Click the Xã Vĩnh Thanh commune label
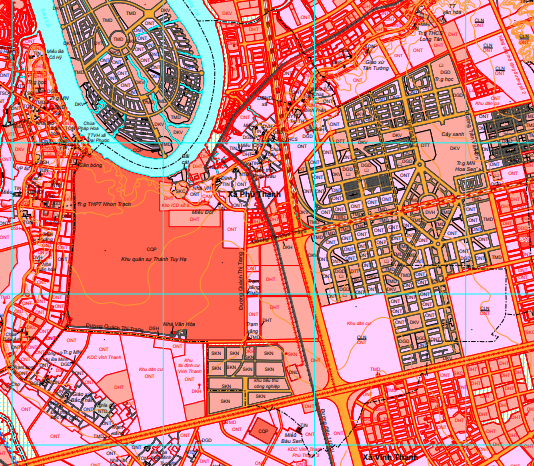This screenshot has height=466, width=534. coord(390,457)
